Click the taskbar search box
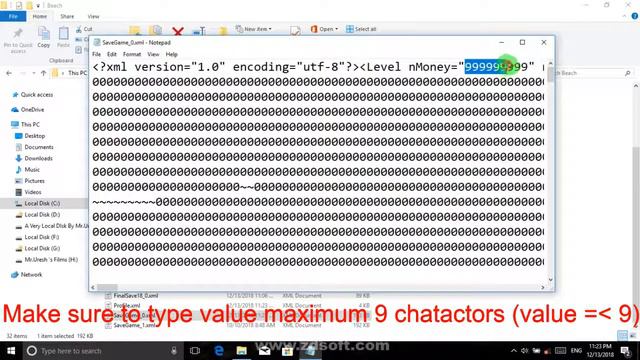 (102, 351)
